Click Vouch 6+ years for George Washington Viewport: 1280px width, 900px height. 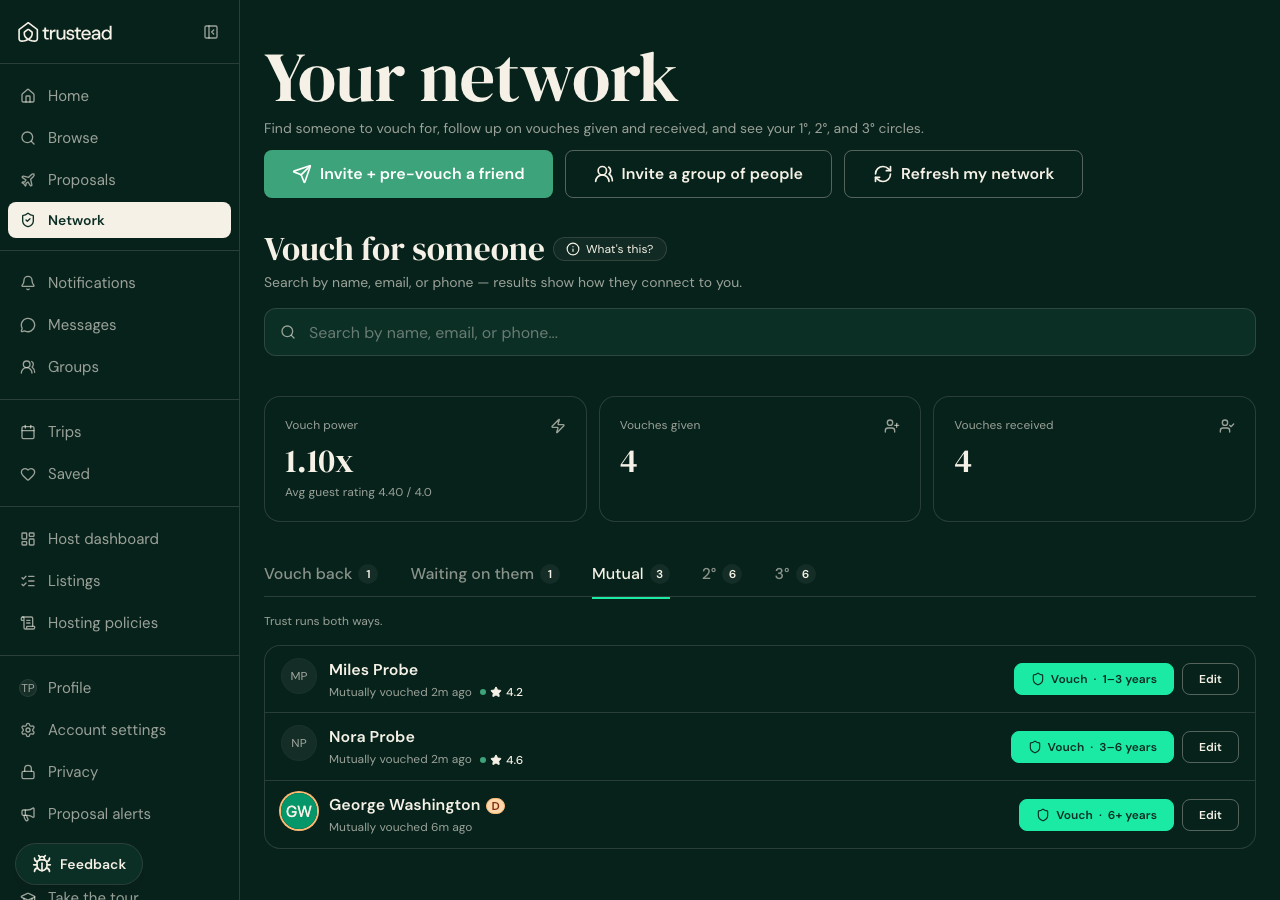1096,815
